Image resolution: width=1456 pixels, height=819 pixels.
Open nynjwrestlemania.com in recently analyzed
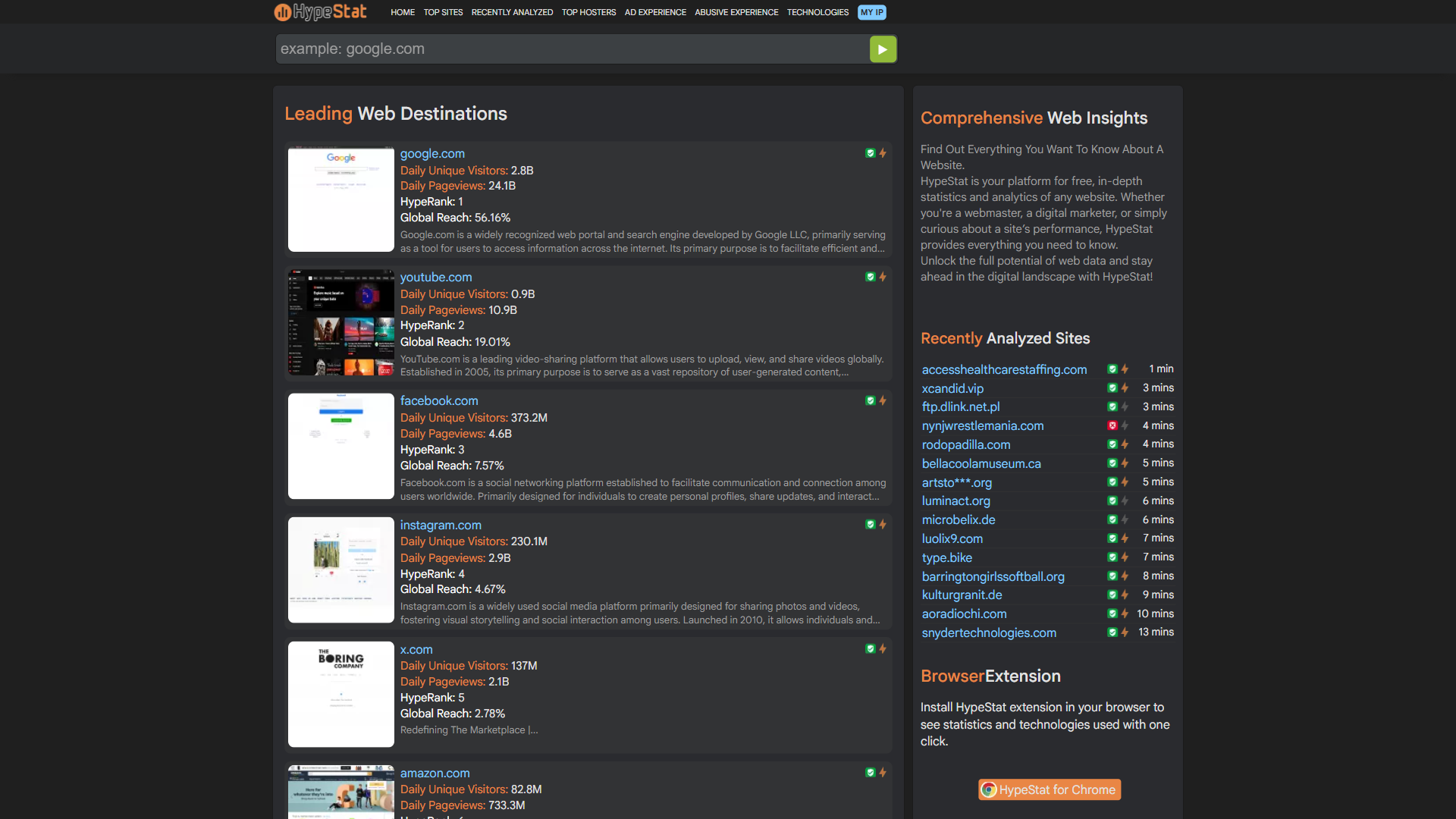point(983,426)
